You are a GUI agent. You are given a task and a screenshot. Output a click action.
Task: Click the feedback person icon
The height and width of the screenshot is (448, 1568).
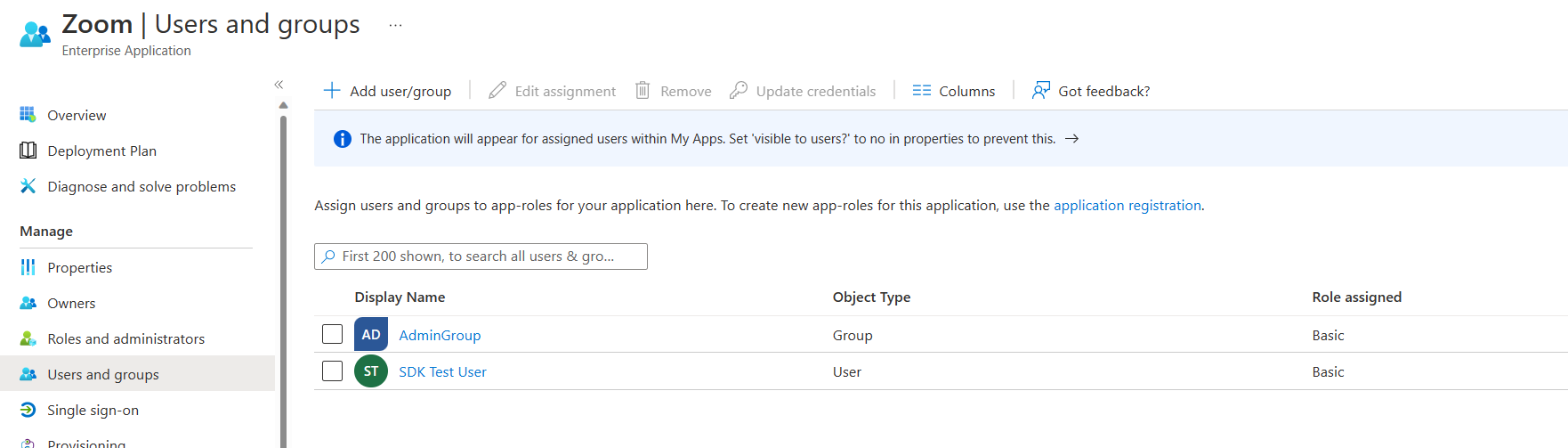(1040, 90)
